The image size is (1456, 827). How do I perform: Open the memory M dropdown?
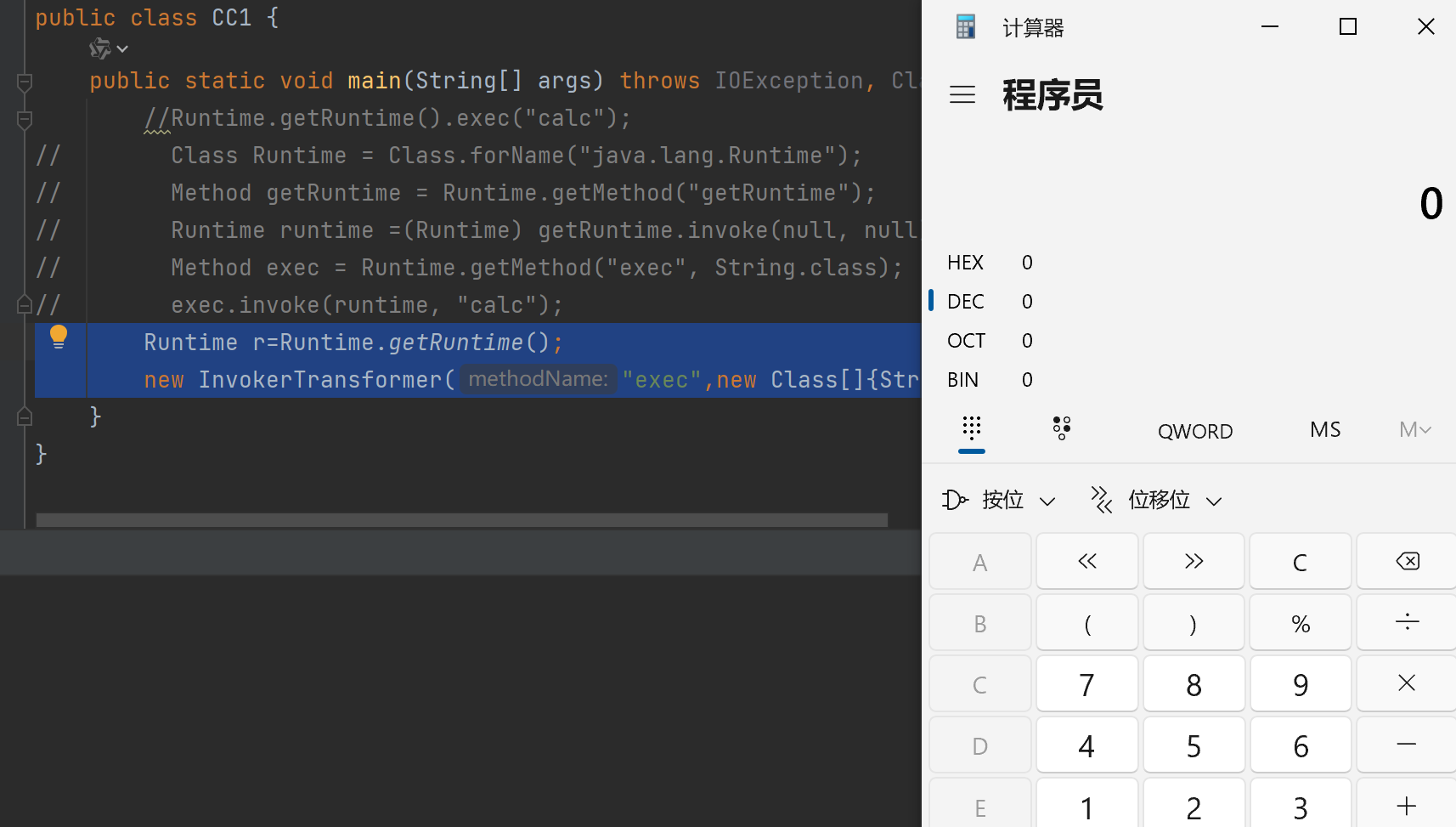[x=1415, y=430]
